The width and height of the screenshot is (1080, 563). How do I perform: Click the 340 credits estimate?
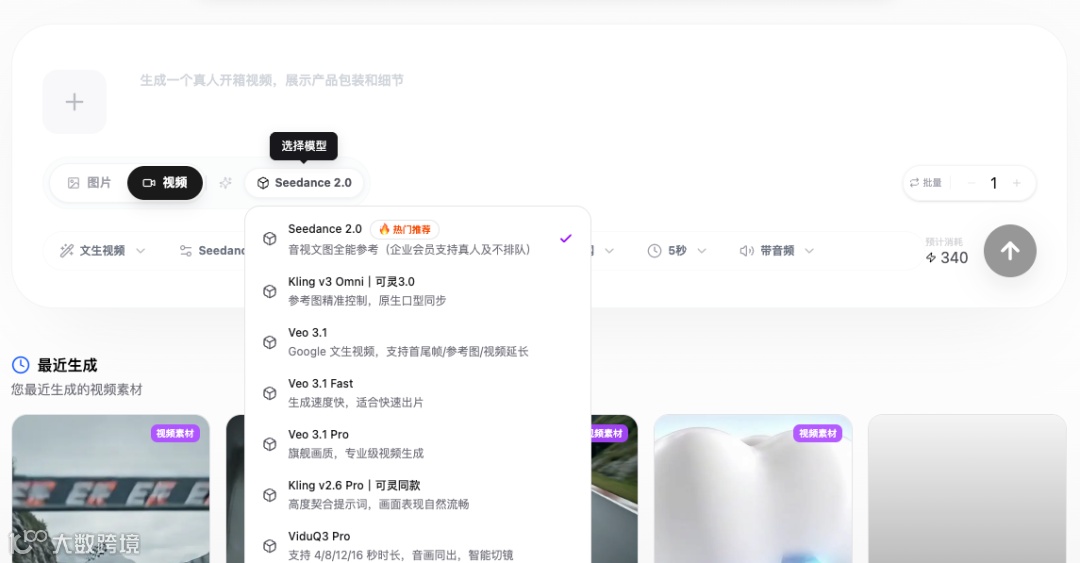click(x=947, y=258)
